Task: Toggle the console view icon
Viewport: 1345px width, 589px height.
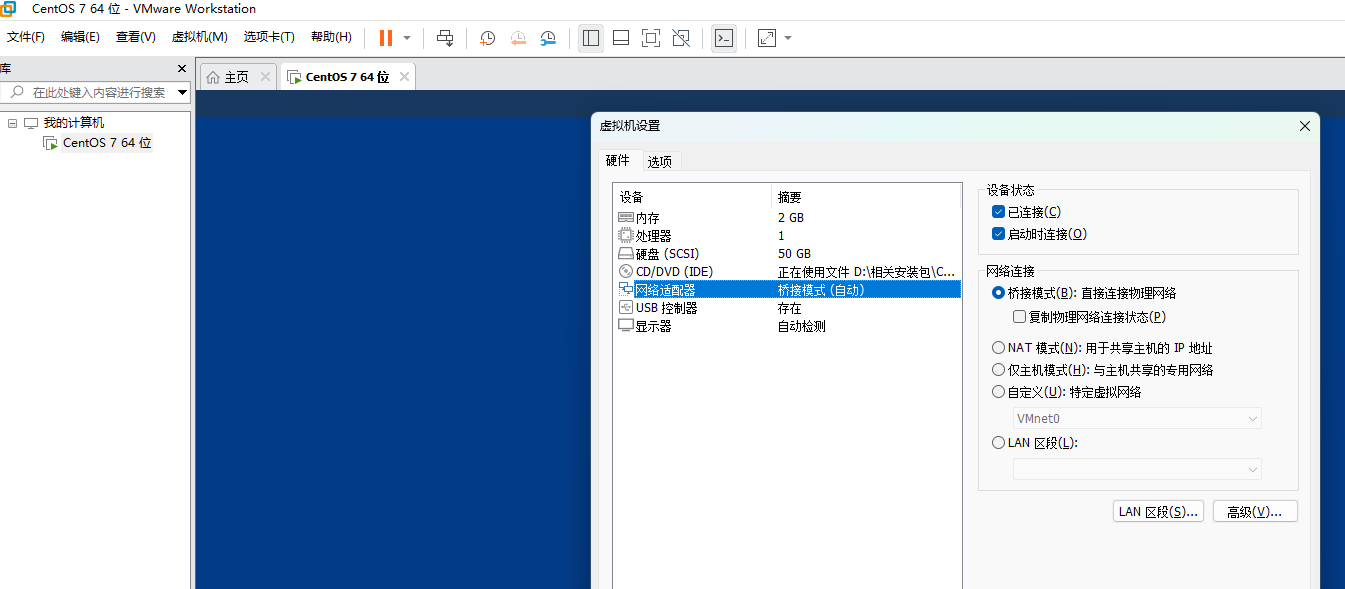Action: 724,38
